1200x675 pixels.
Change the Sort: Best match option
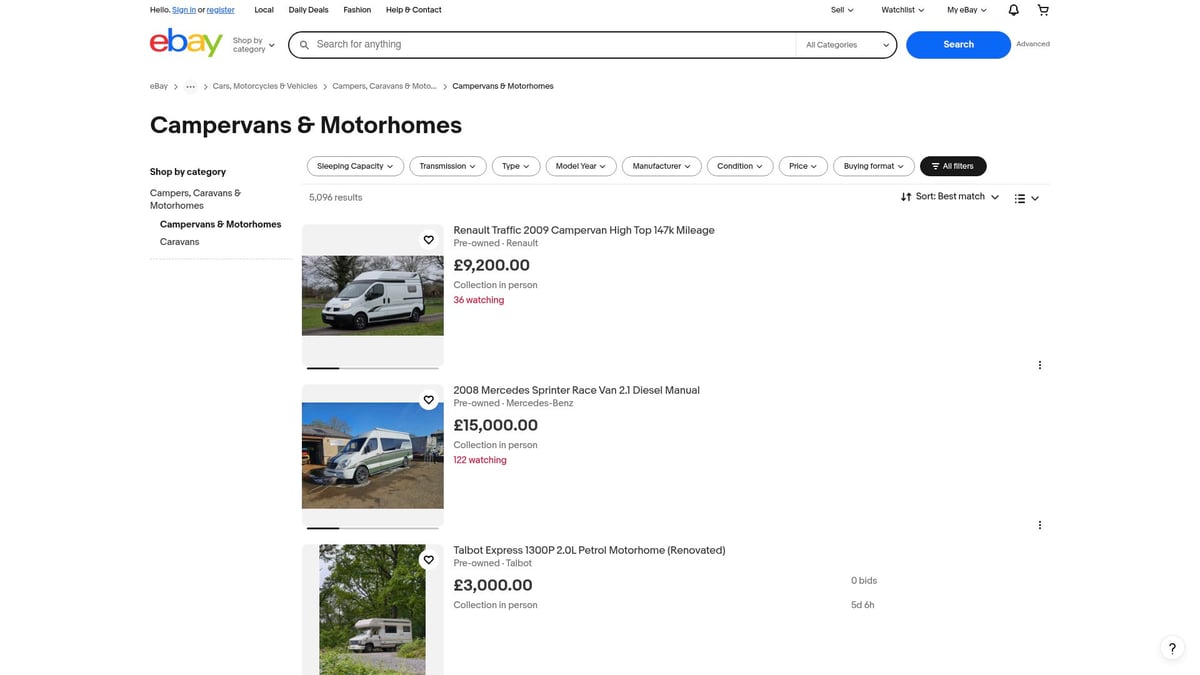point(952,197)
